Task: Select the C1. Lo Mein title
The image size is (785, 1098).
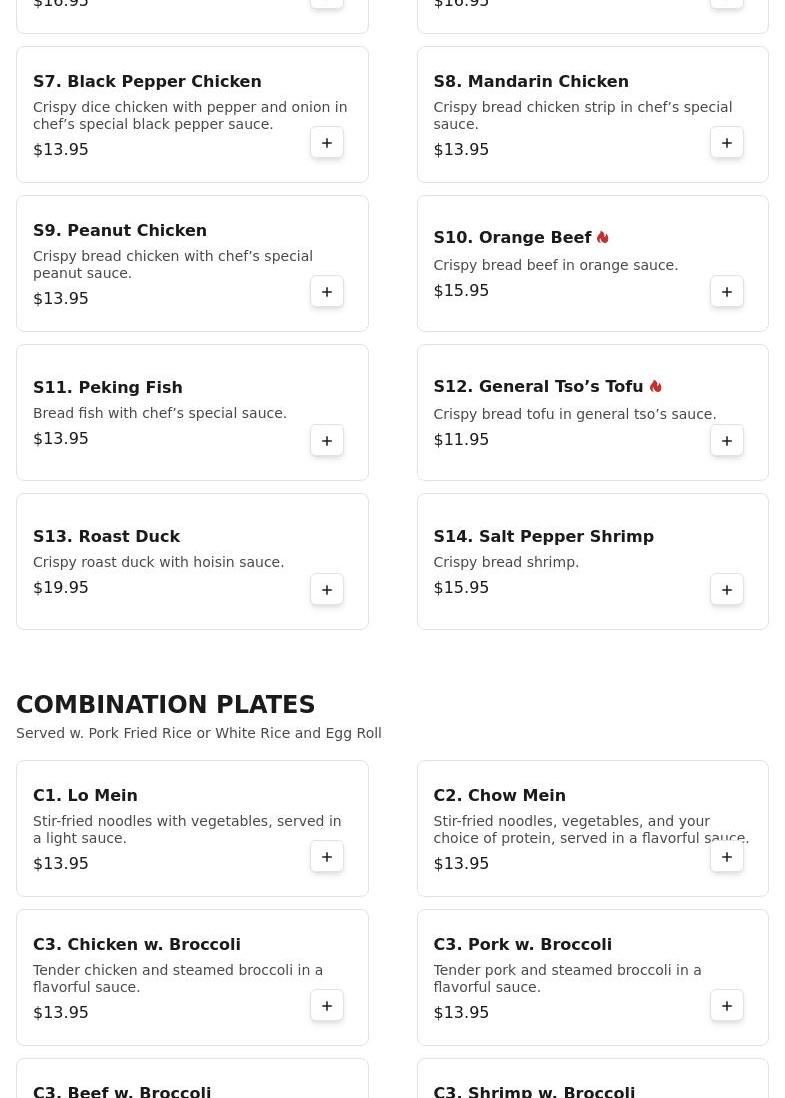Action: tap(85, 795)
